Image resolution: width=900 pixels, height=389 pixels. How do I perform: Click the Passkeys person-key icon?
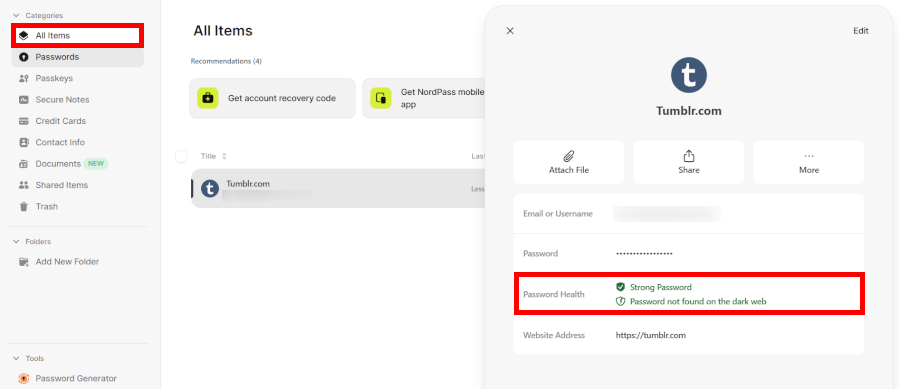point(24,78)
